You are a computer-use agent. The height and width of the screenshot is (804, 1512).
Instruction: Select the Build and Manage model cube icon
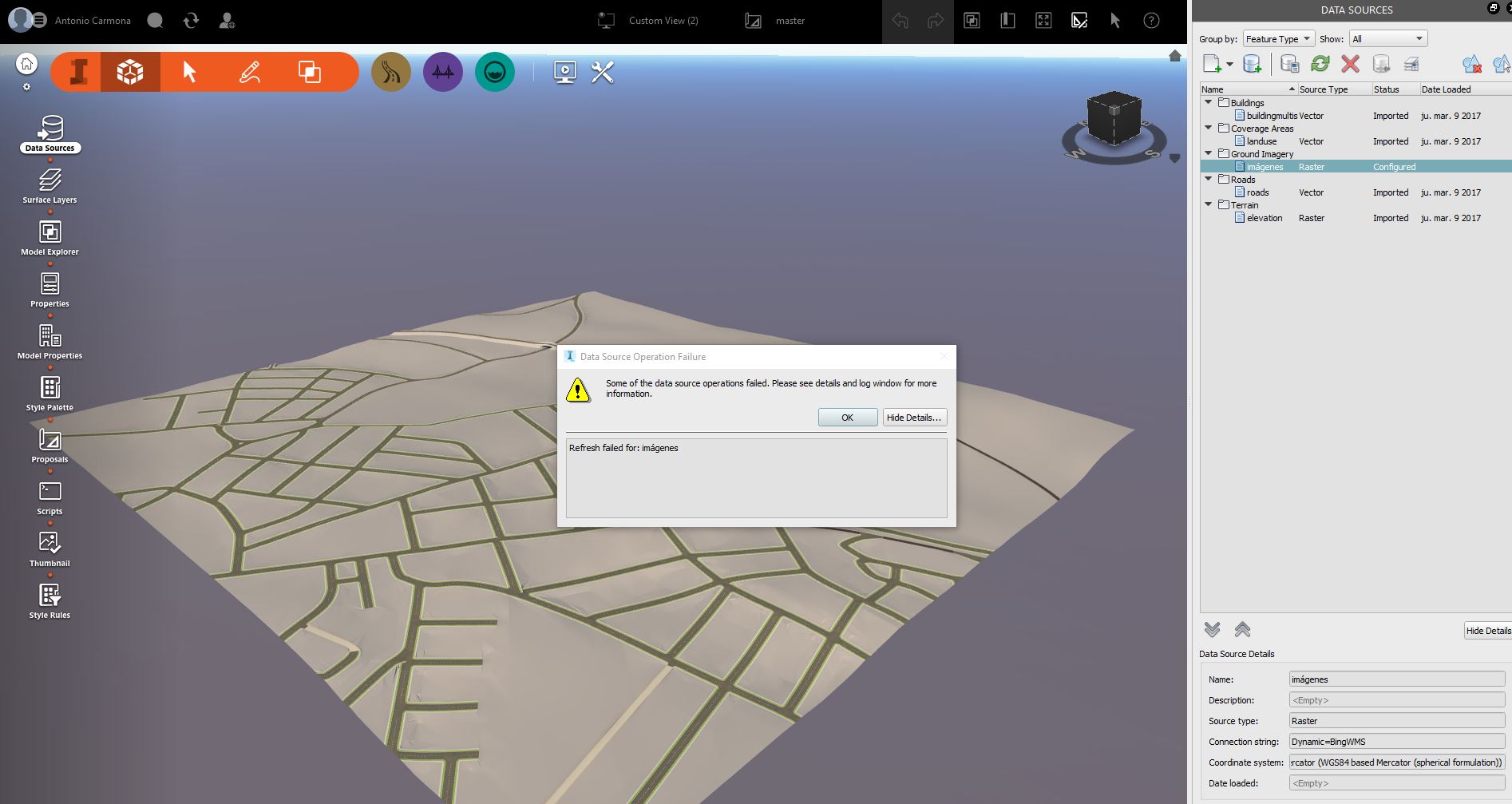coord(130,72)
